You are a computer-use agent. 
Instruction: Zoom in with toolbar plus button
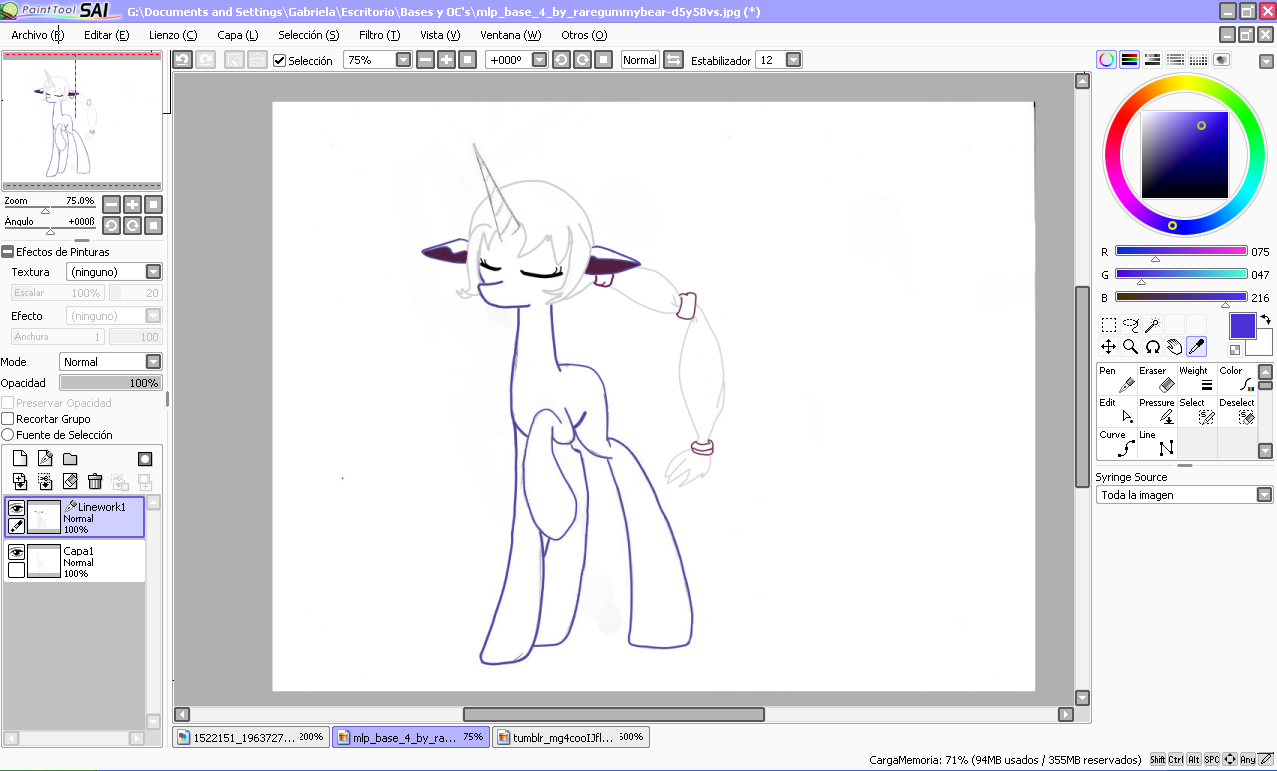tap(446, 60)
